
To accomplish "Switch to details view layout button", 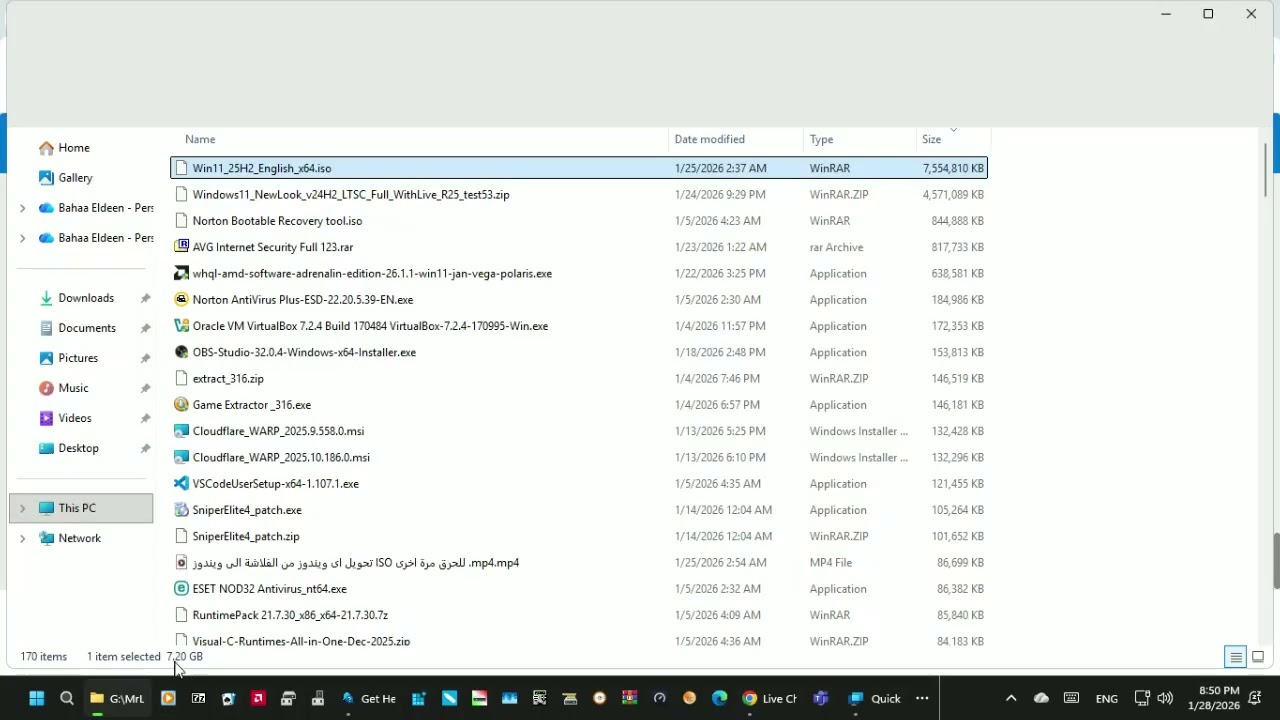I will (1236, 657).
